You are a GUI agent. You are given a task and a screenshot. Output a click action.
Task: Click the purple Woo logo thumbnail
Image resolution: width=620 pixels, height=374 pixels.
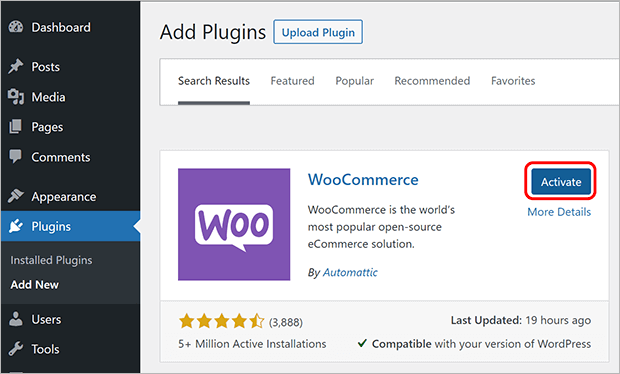coord(234,225)
